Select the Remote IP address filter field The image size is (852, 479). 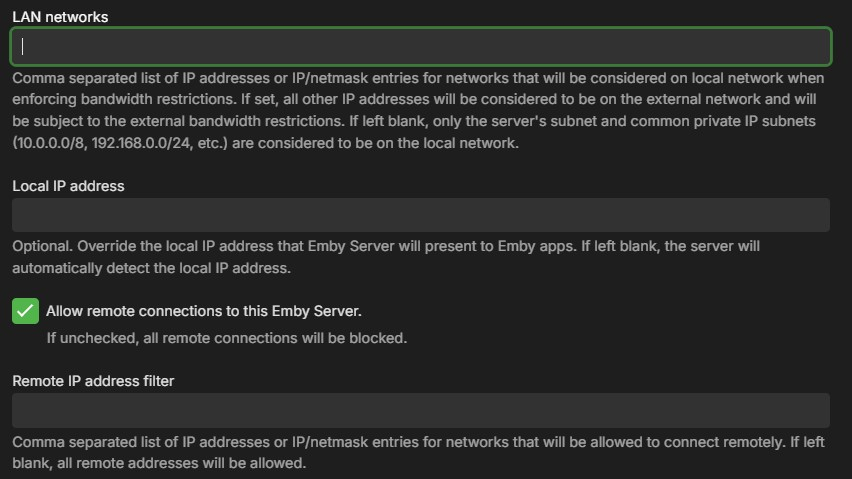pos(420,410)
